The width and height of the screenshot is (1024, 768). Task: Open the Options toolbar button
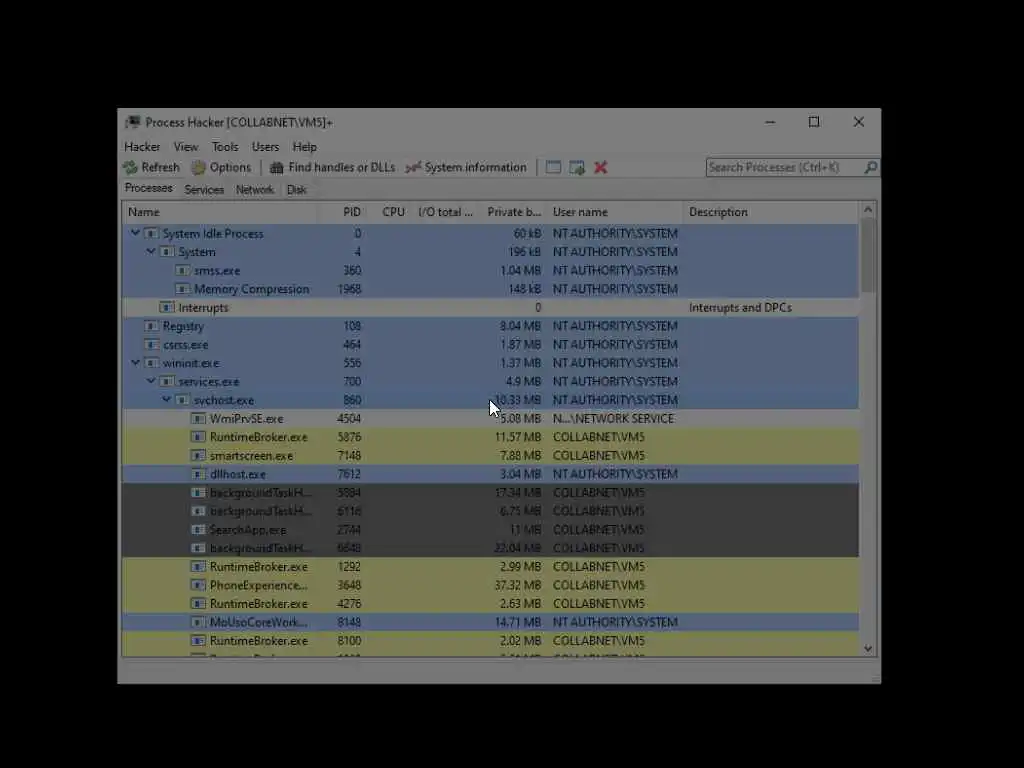[221, 168]
